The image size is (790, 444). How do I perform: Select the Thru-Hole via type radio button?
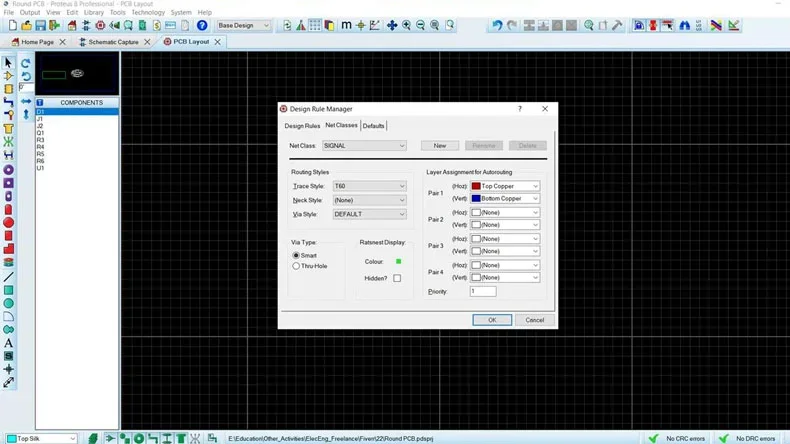296,266
